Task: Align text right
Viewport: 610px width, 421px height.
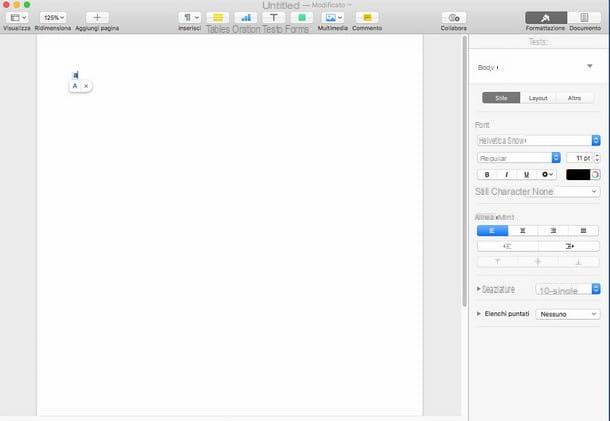Action: [553, 231]
